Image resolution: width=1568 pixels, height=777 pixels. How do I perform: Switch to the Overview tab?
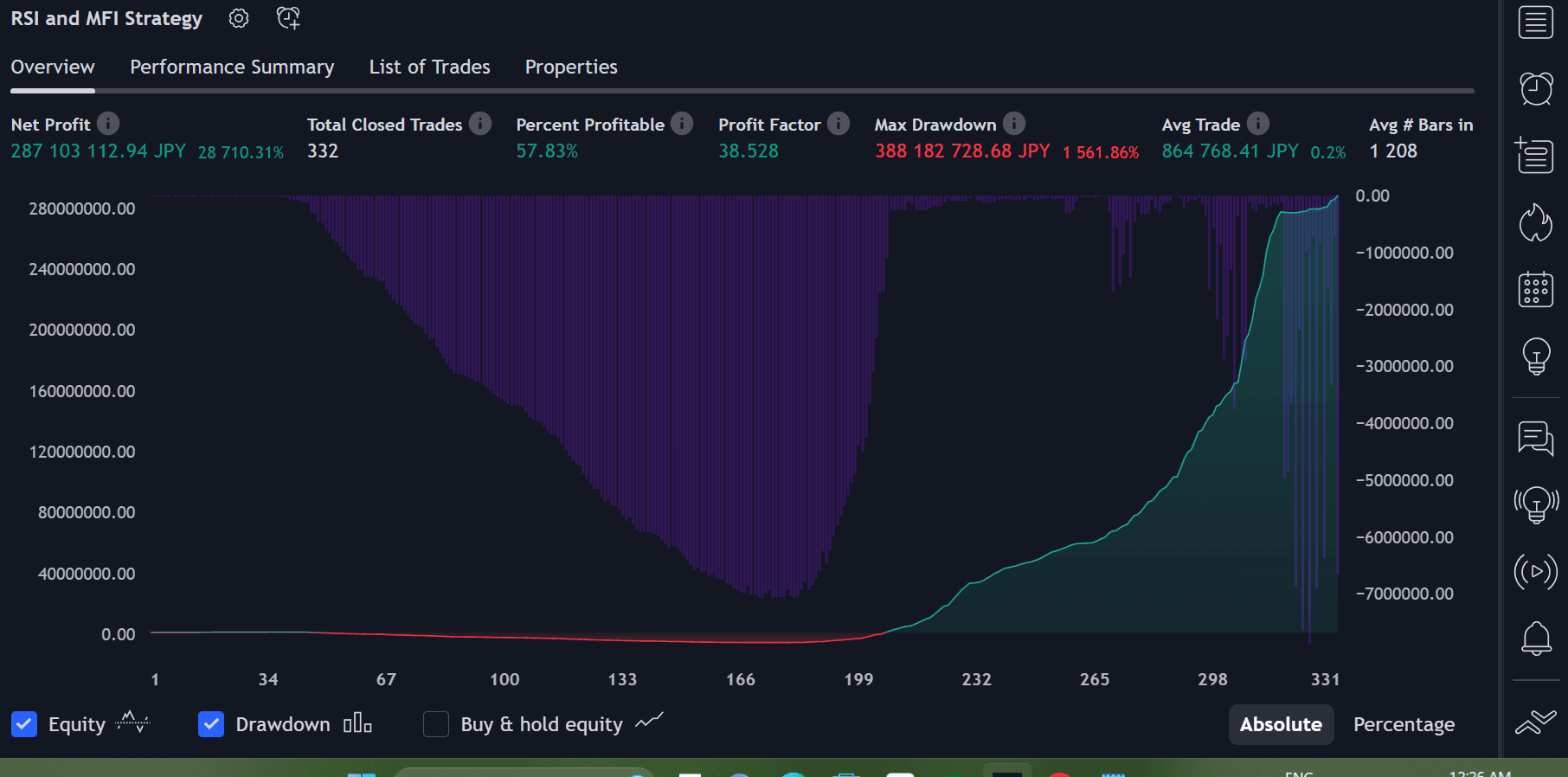(53, 67)
